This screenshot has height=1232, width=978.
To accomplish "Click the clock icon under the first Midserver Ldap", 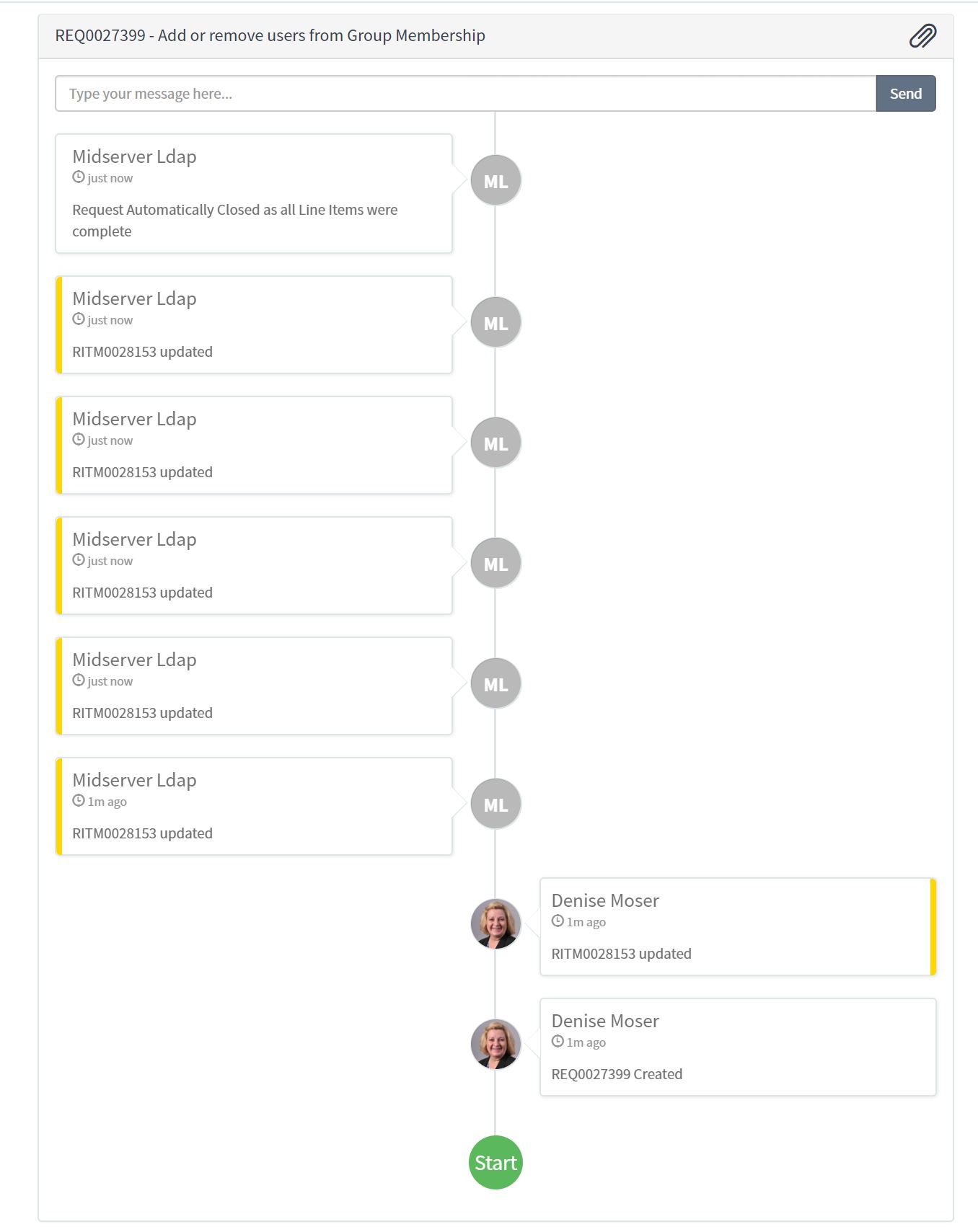I will pyautogui.click(x=78, y=177).
